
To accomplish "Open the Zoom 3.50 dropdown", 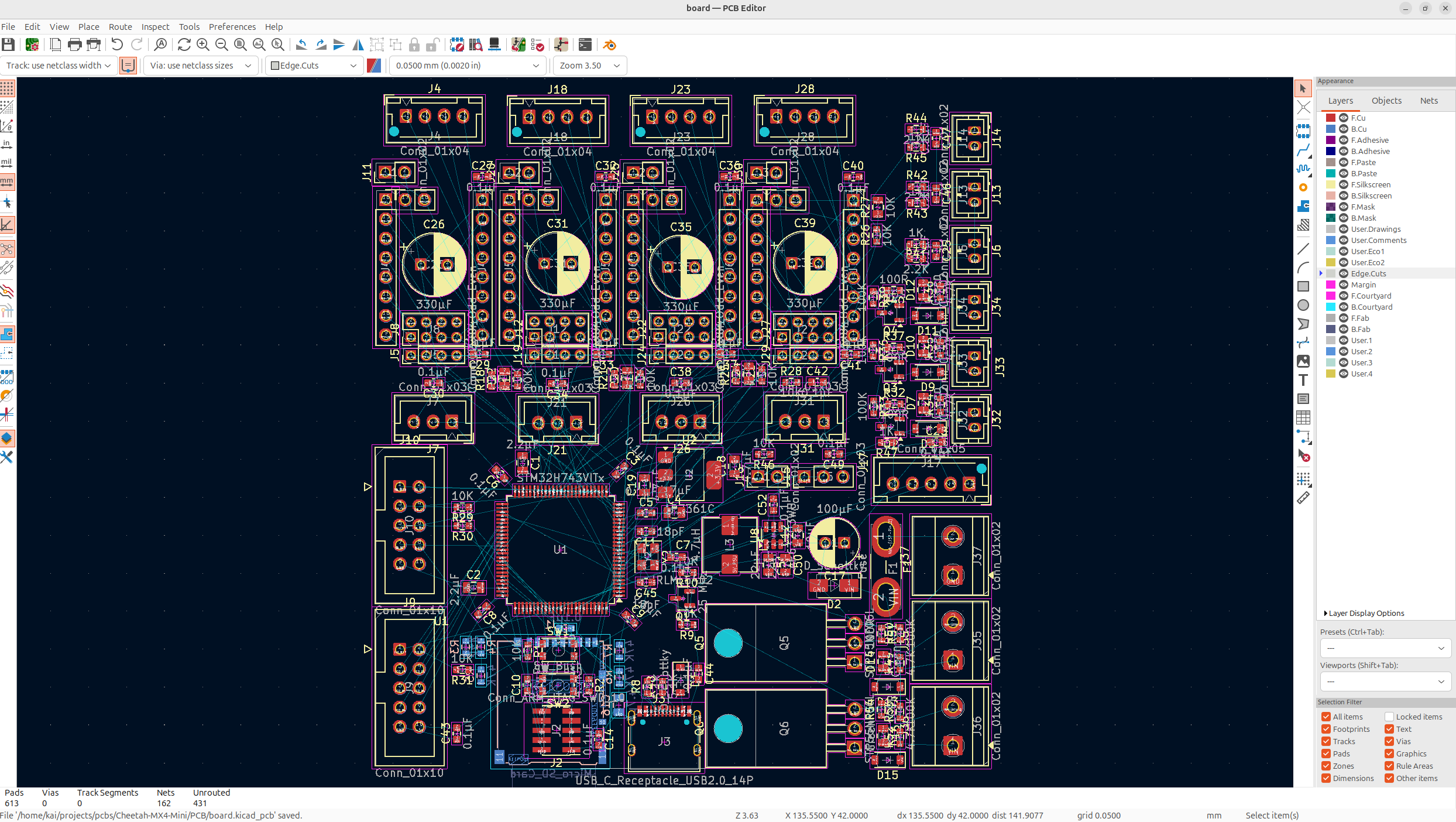I will [x=589, y=66].
